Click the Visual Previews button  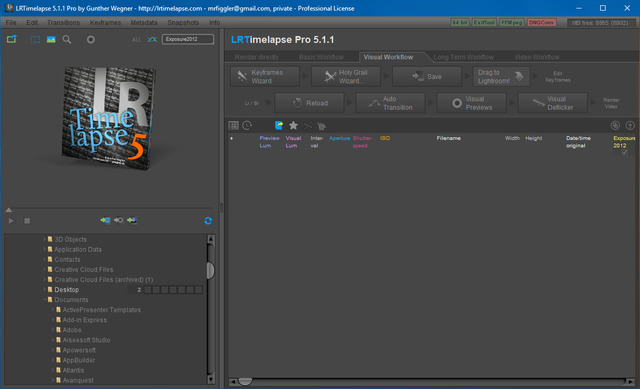coord(472,103)
